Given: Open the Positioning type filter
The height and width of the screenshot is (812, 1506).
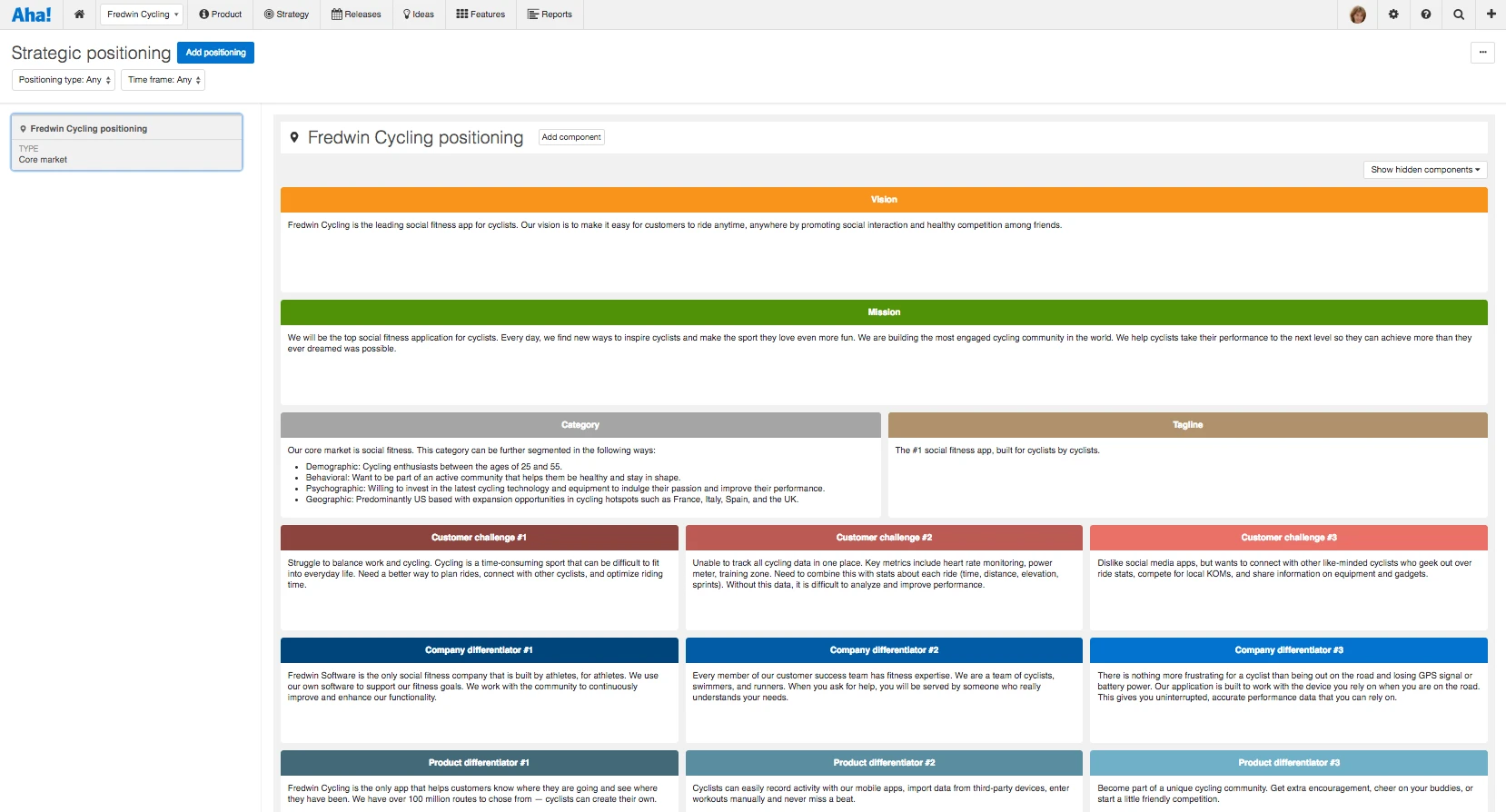Looking at the screenshot, I should coord(64,80).
